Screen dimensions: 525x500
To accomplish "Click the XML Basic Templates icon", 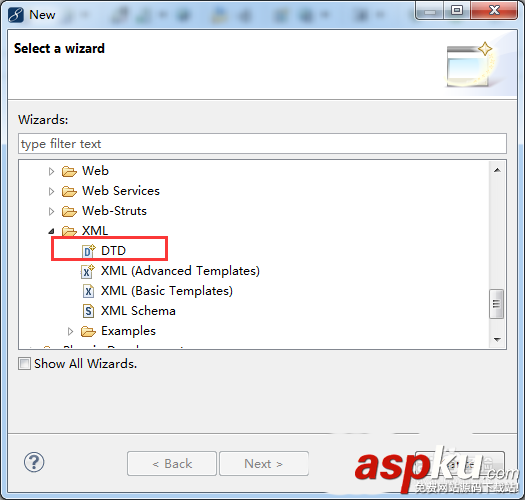I will 88,291.
